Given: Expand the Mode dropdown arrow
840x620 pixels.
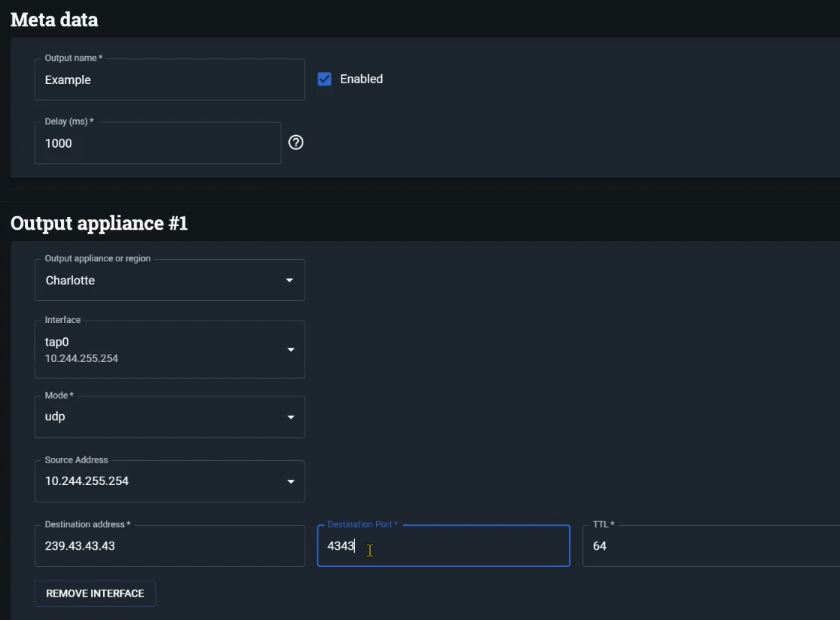Looking at the screenshot, I should [290, 417].
